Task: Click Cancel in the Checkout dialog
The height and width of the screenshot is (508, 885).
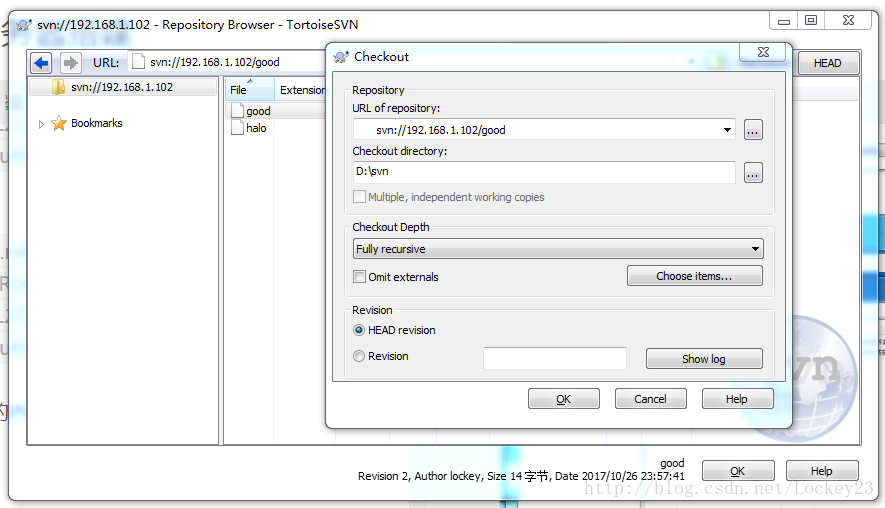Action: pos(650,399)
